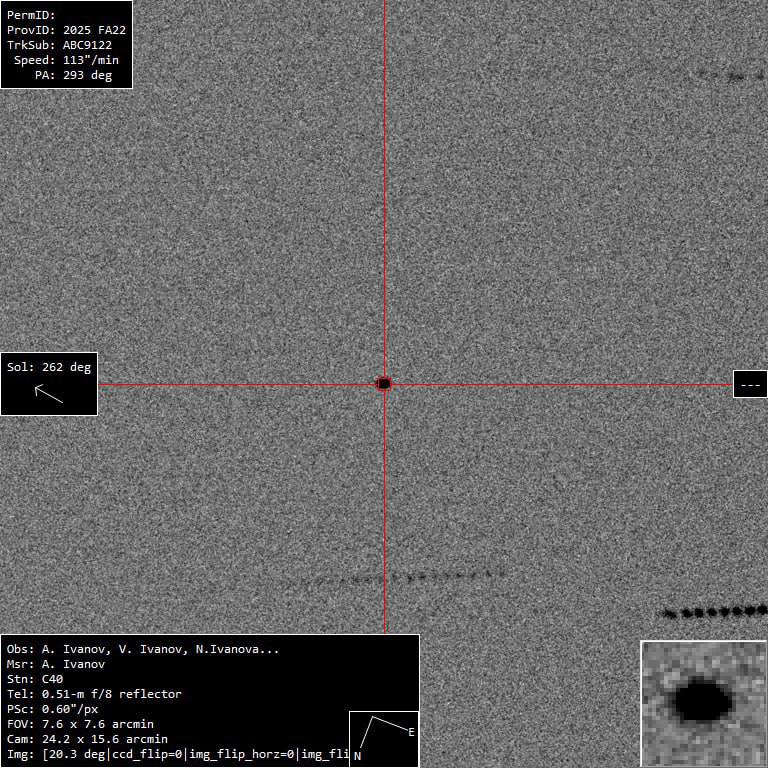Click the asteroid at crosshair center

pos(384,384)
